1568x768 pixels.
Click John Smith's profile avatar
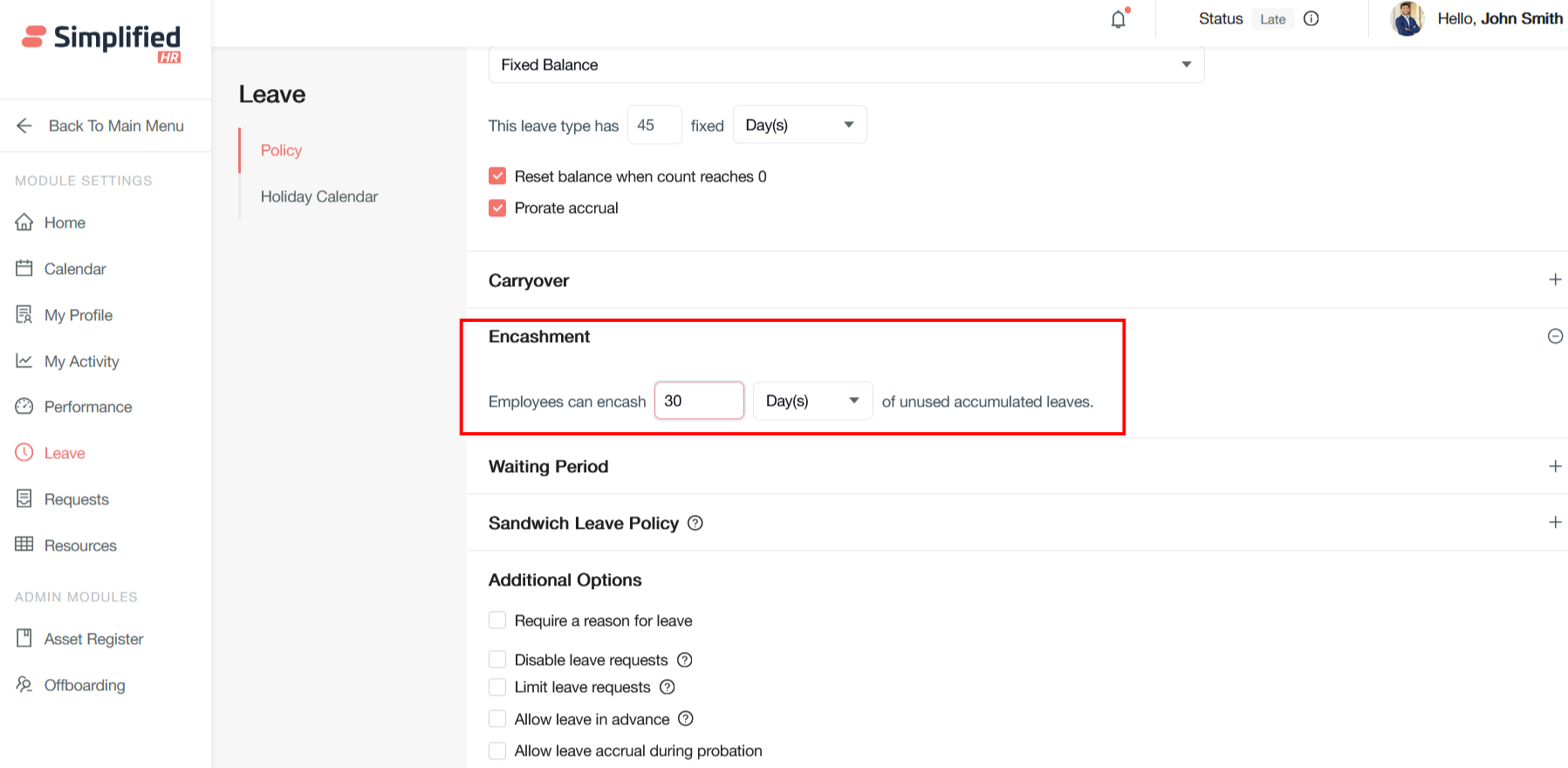click(x=1407, y=19)
